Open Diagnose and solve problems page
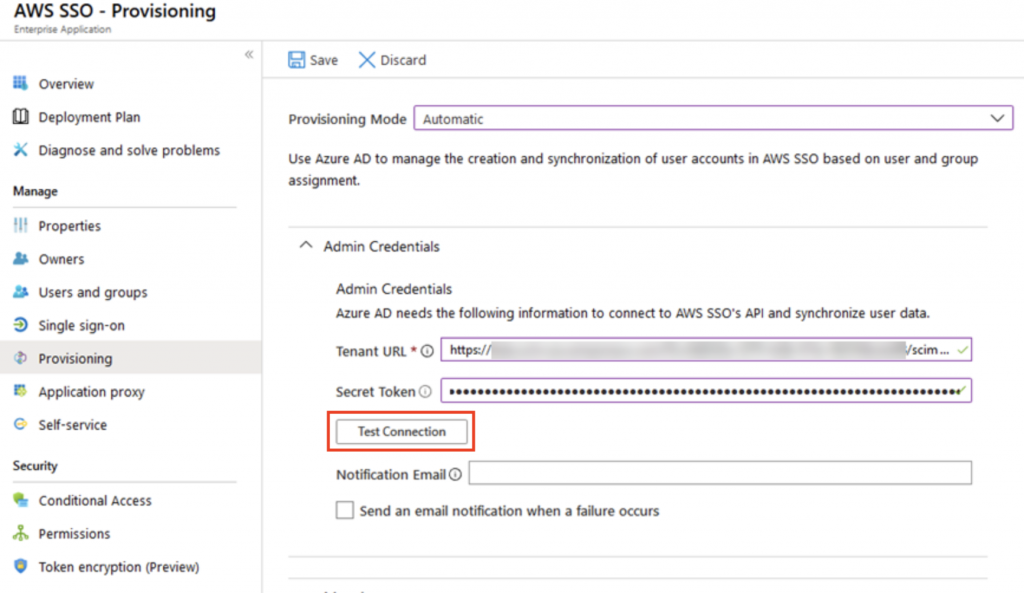The width and height of the screenshot is (1024, 593). [131, 150]
